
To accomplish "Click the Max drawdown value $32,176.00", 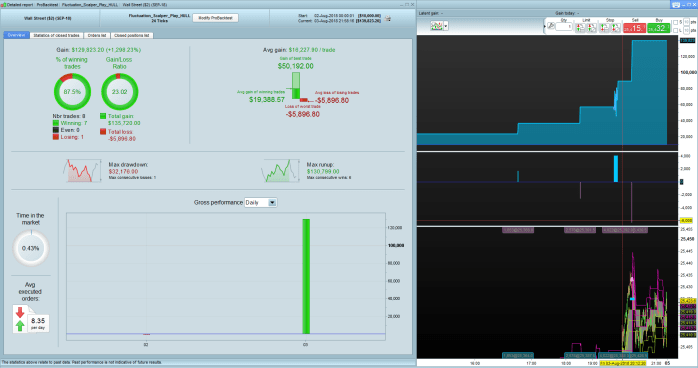I will [123, 171].
